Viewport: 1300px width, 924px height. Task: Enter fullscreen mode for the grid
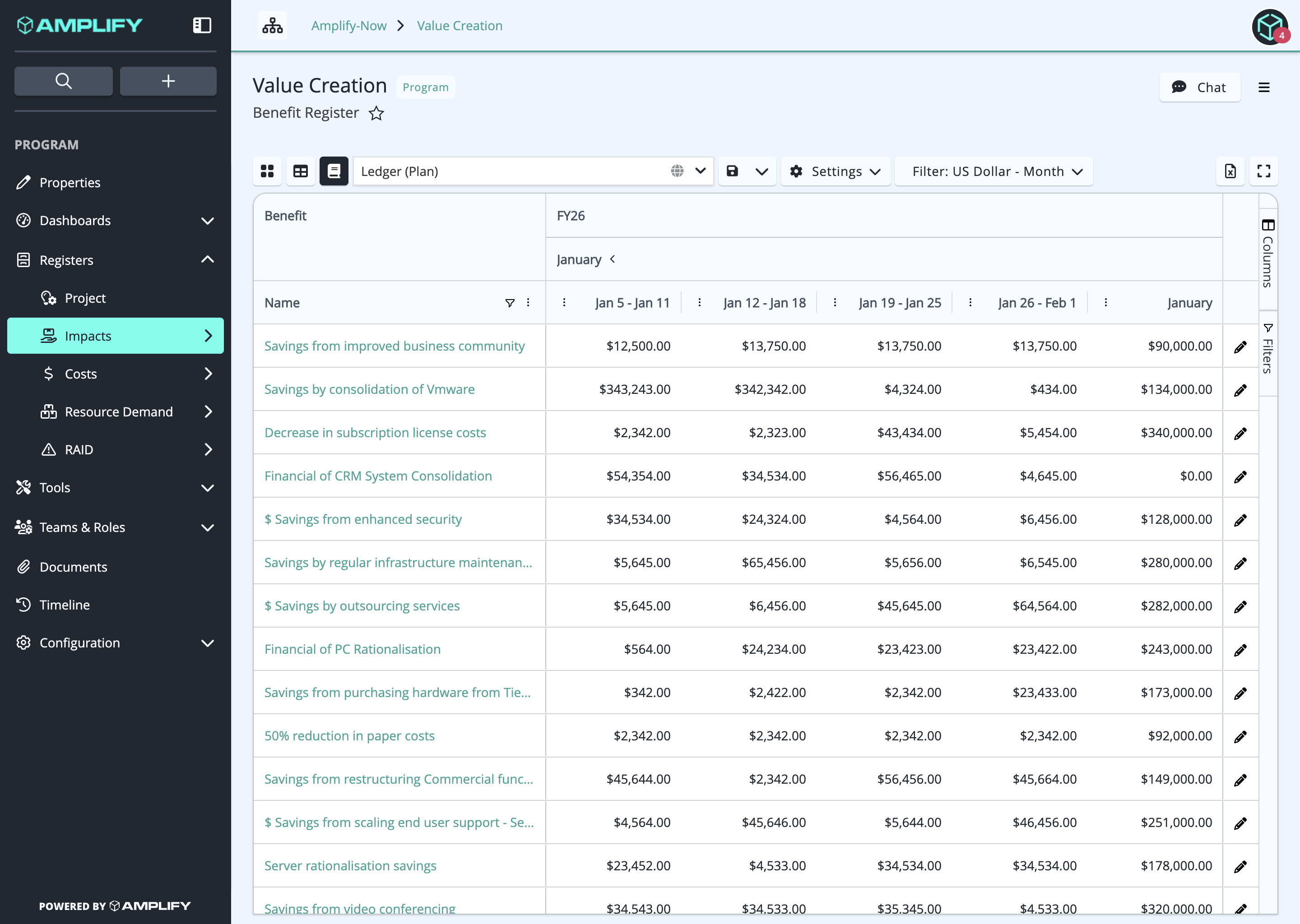click(1263, 171)
